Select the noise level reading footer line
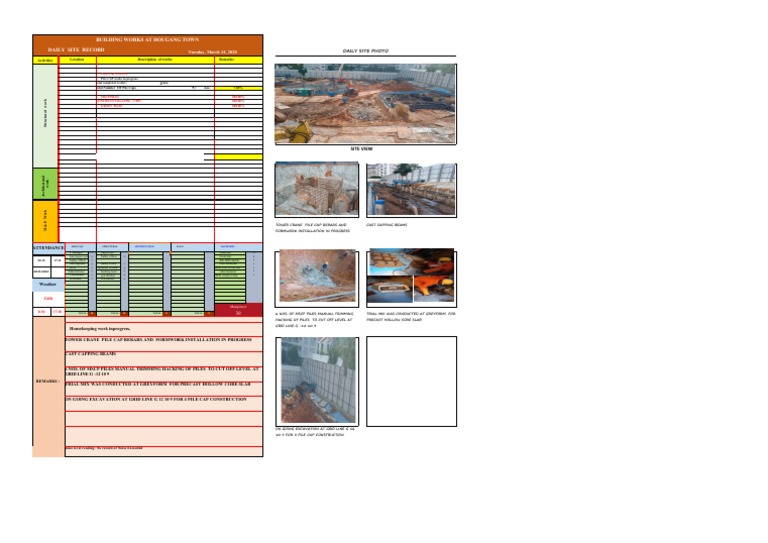Image resolution: width=768 pixels, height=543 pixels. [104, 448]
